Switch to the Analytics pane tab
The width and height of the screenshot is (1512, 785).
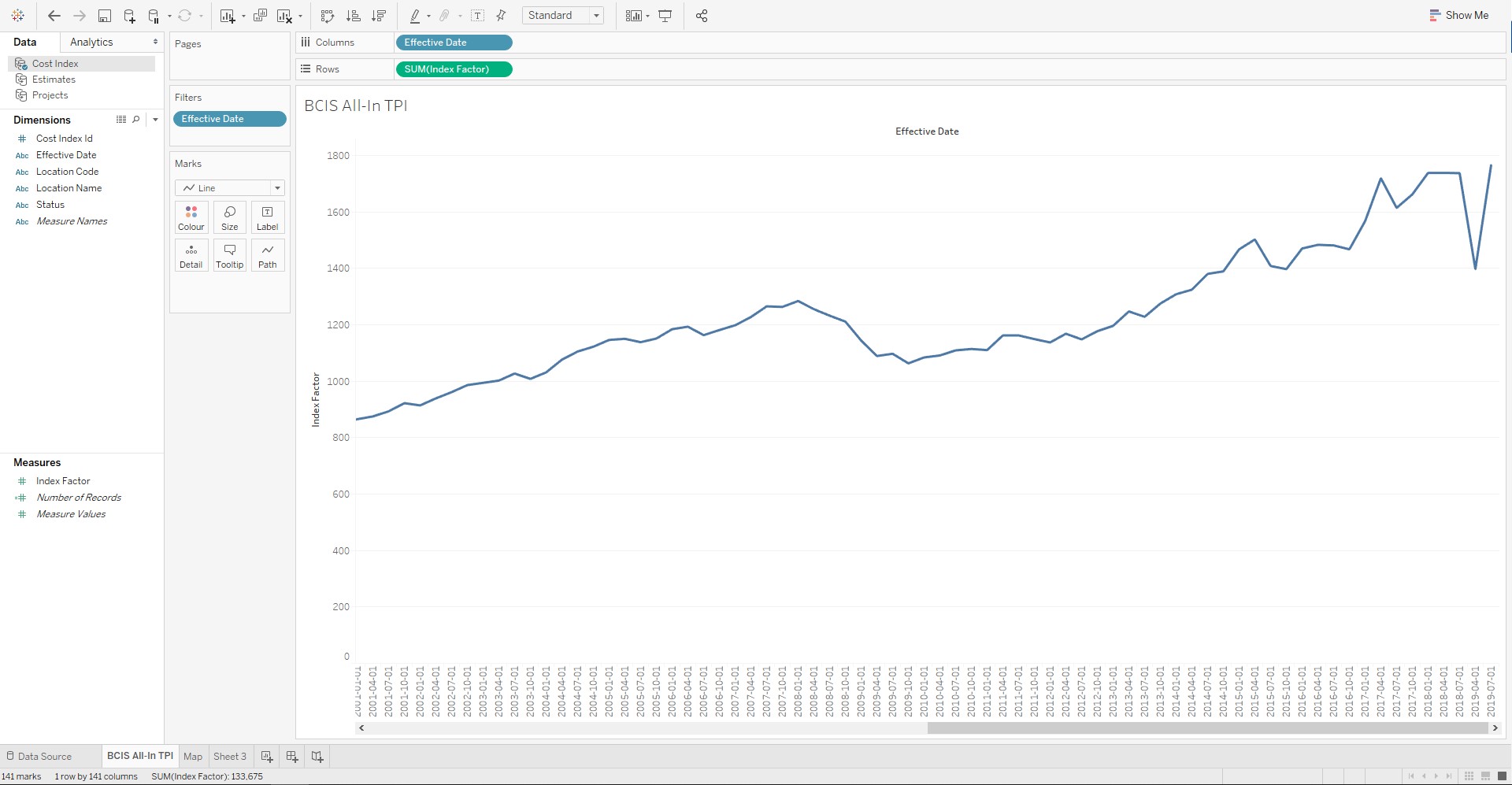(91, 42)
